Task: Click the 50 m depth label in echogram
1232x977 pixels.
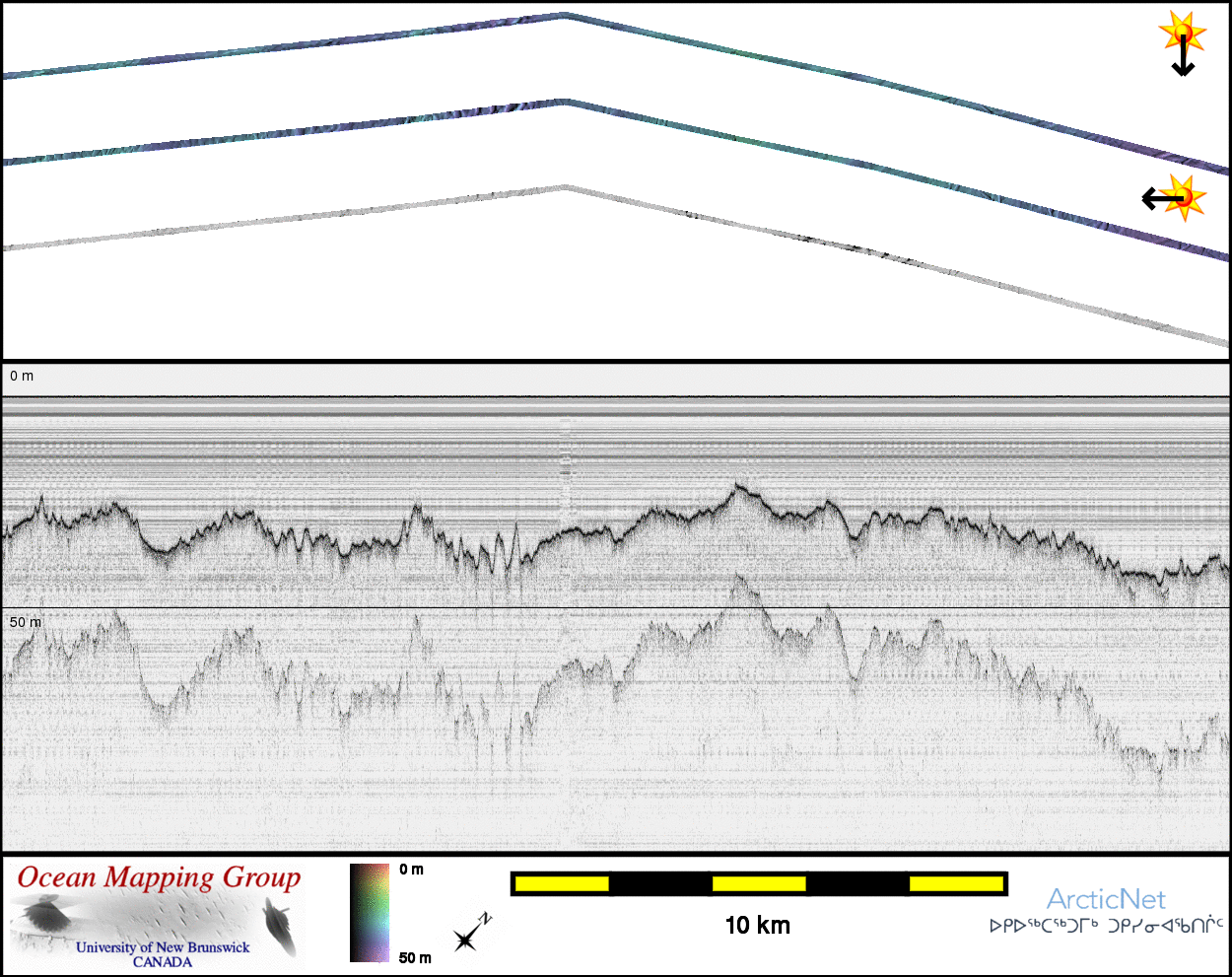Action: (x=26, y=622)
